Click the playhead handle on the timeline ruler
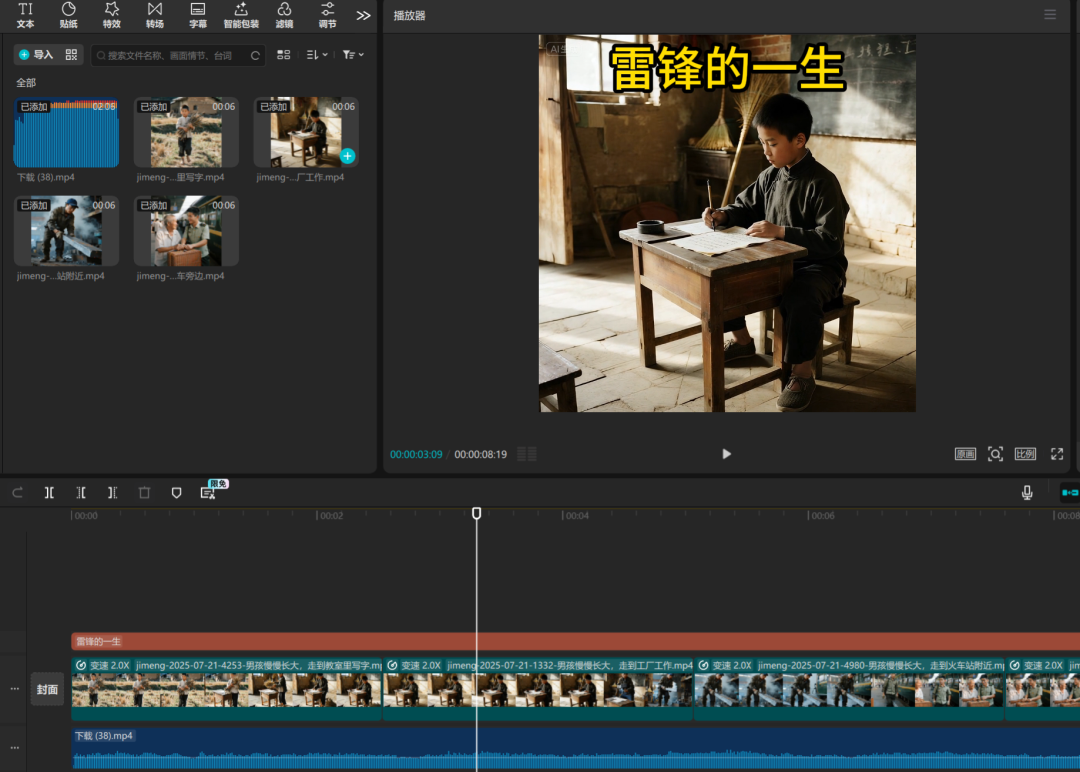Viewport: 1080px width, 772px height. point(477,513)
